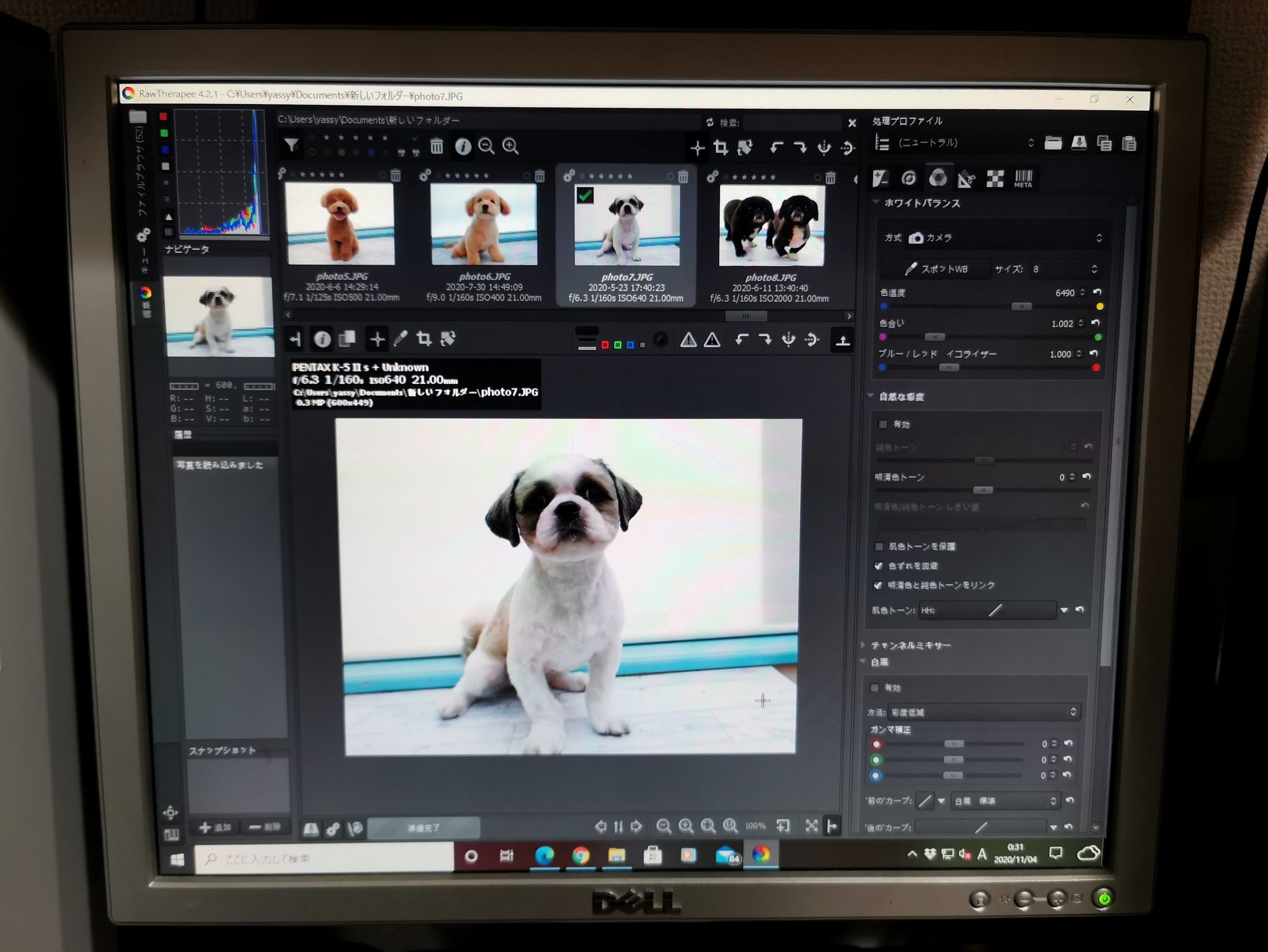Open the white balance 方式 カメラ dropdown
The height and width of the screenshot is (952, 1268).
pyautogui.click(x=1008, y=238)
